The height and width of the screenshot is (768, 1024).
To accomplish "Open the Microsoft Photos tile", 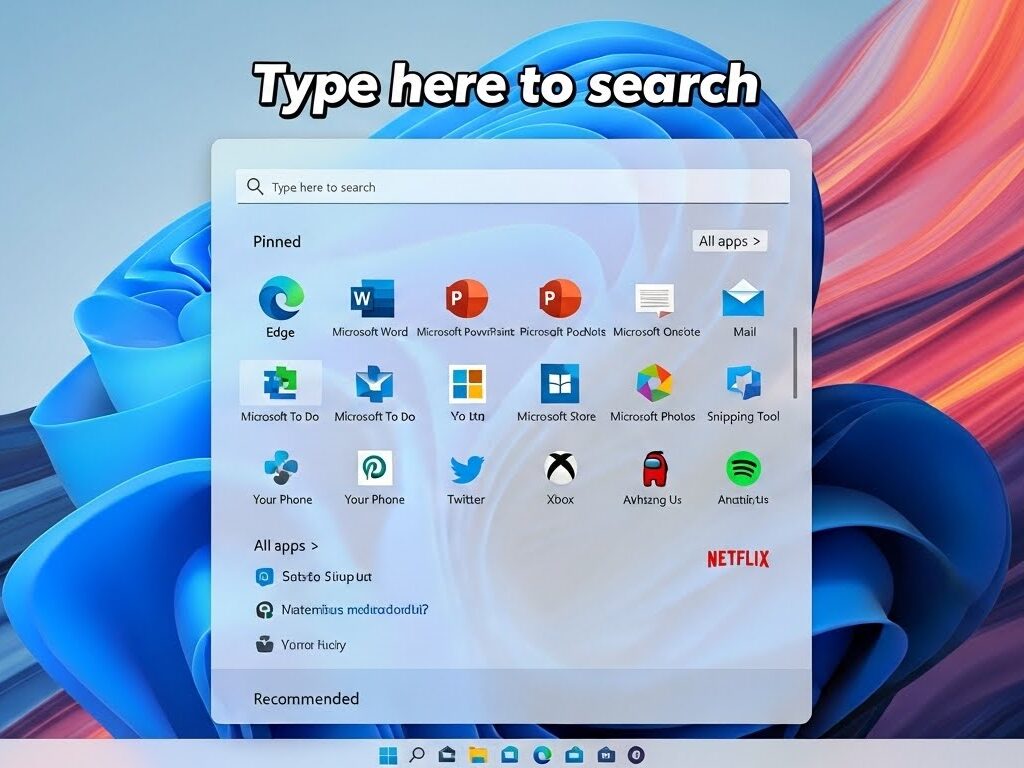I will point(652,392).
